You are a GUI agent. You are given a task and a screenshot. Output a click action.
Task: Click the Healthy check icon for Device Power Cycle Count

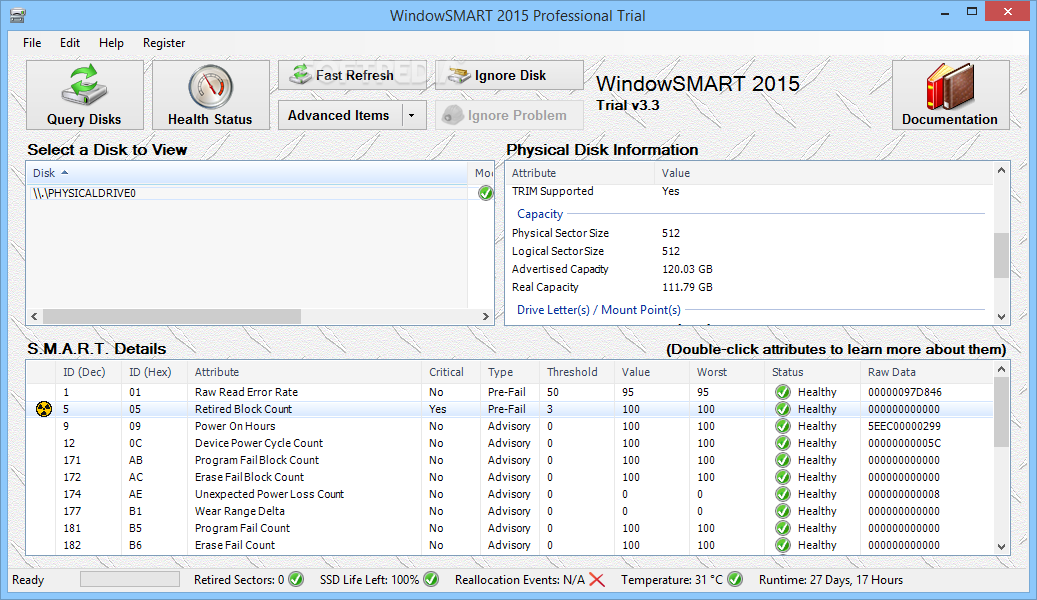point(783,443)
